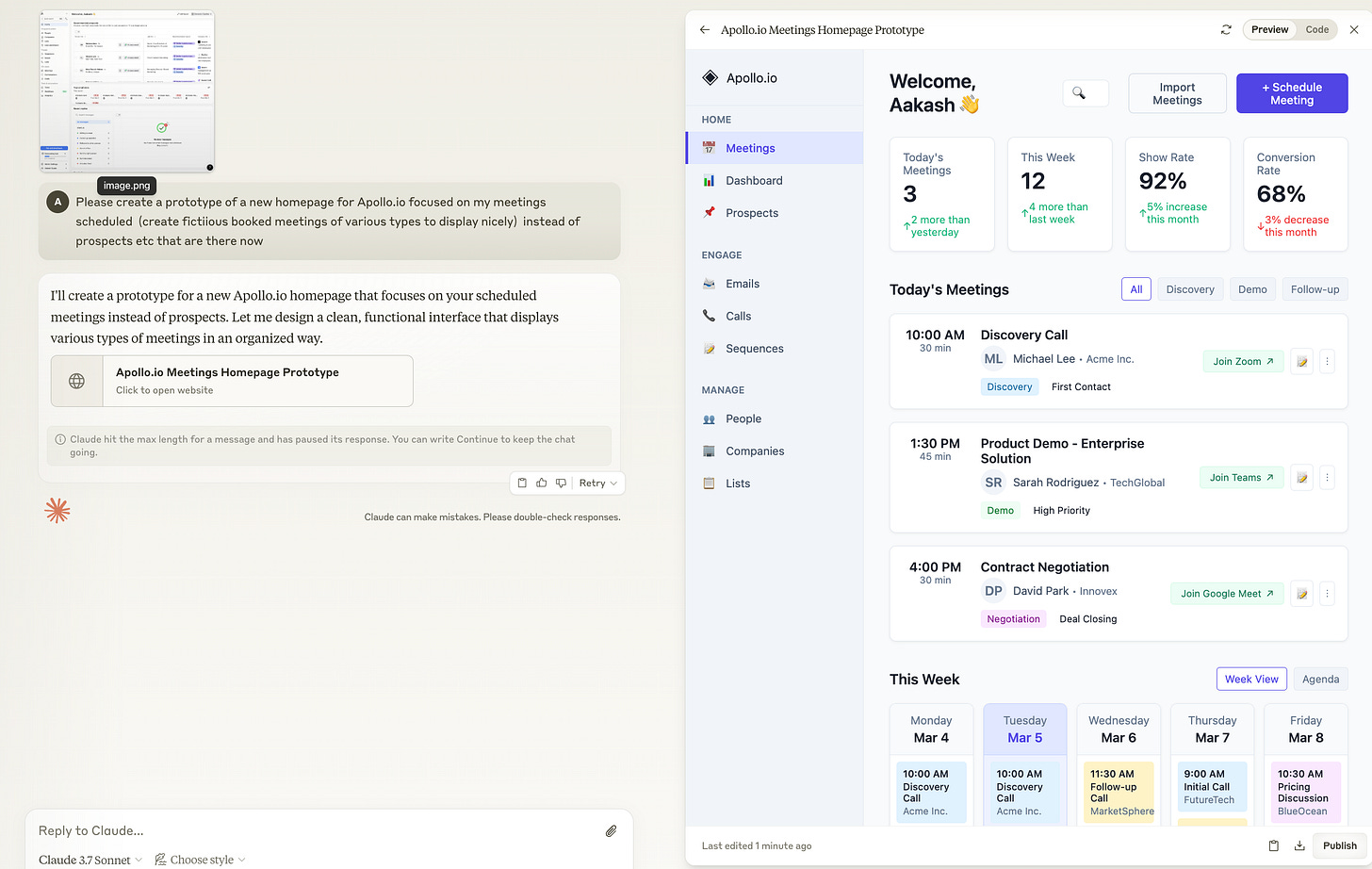Click Join Teams for Product Demo

(x=1241, y=477)
